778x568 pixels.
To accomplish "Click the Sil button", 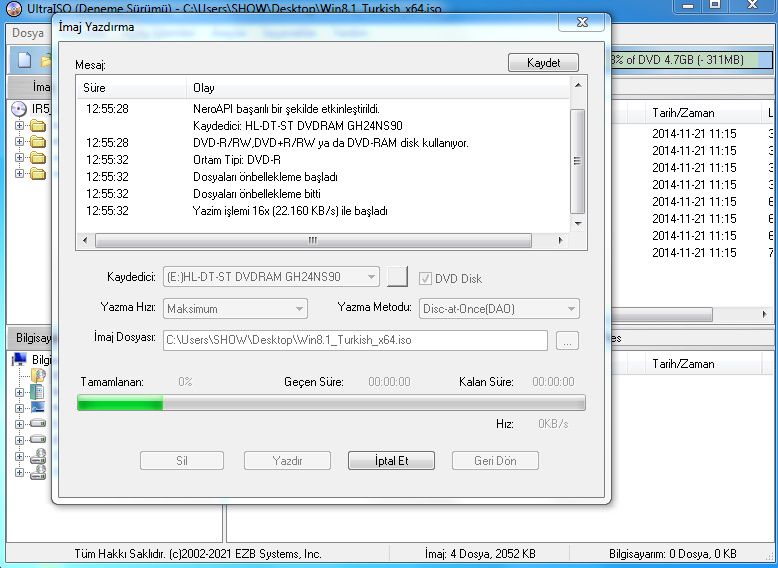I will pyautogui.click(x=182, y=460).
